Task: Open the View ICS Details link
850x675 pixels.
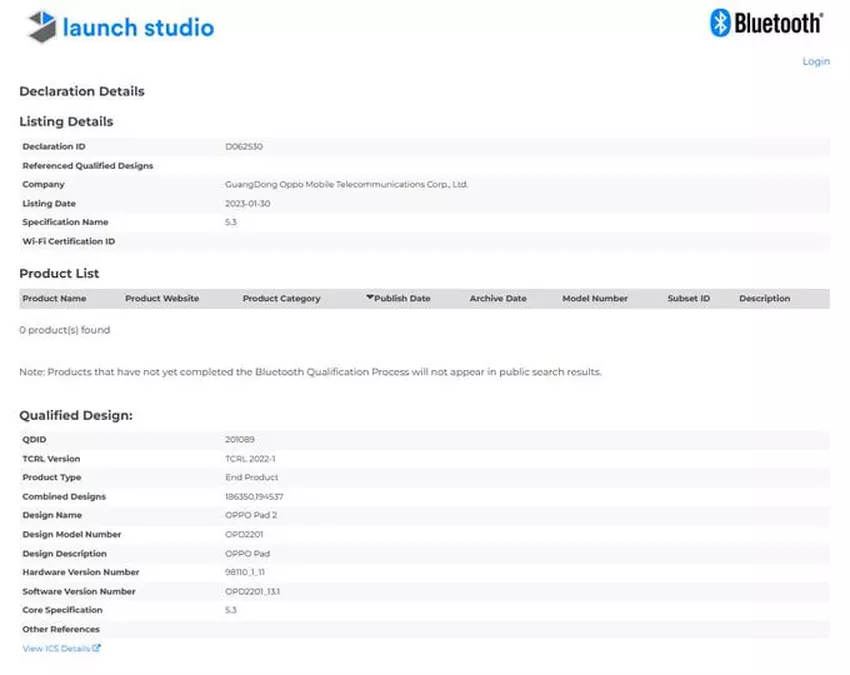Action: click(x=56, y=649)
